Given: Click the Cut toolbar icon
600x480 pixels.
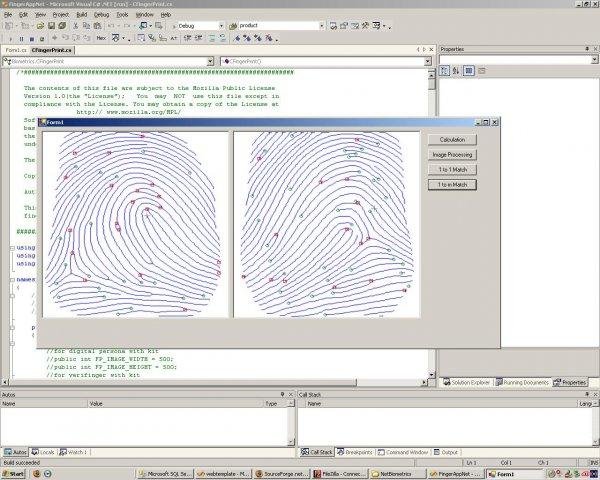Looking at the screenshot, I should pyautogui.click(x=76, y=26).
